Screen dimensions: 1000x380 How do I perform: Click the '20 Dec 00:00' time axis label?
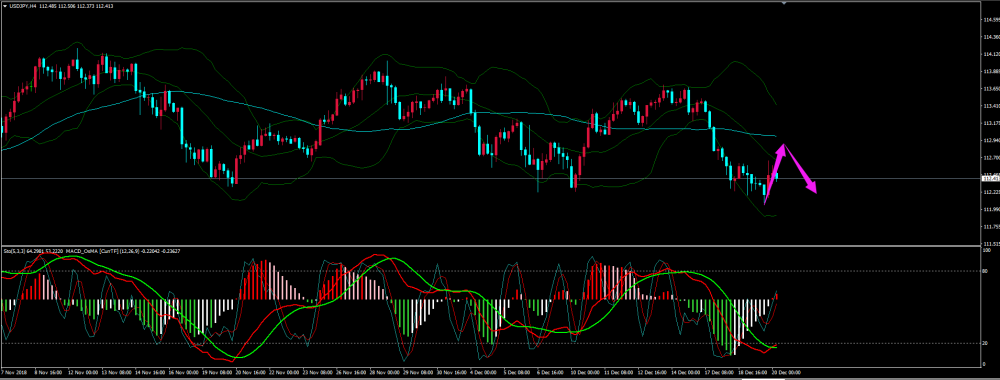[x=786, y=371]
